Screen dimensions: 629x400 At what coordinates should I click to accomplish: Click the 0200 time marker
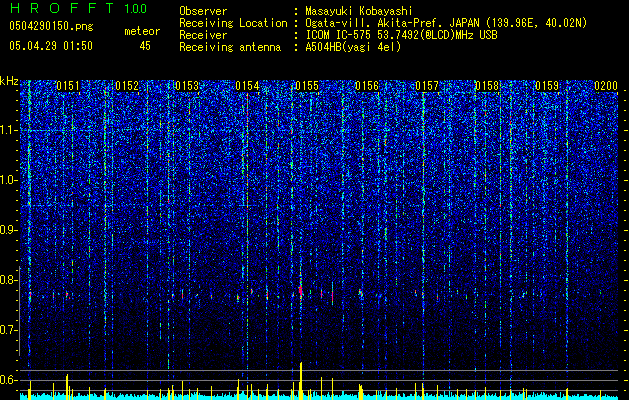pos(606,86)
